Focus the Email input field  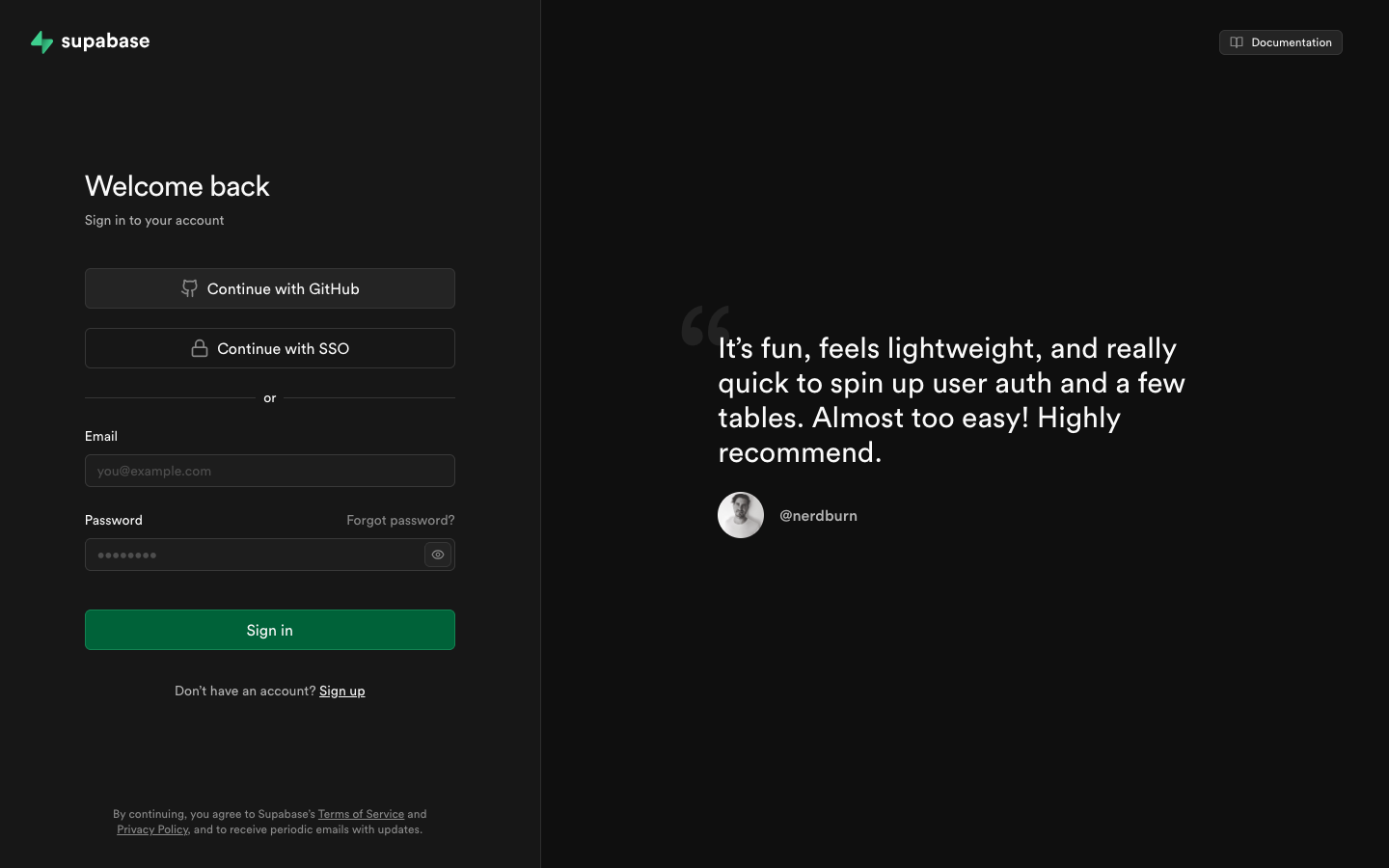(269, 471)
